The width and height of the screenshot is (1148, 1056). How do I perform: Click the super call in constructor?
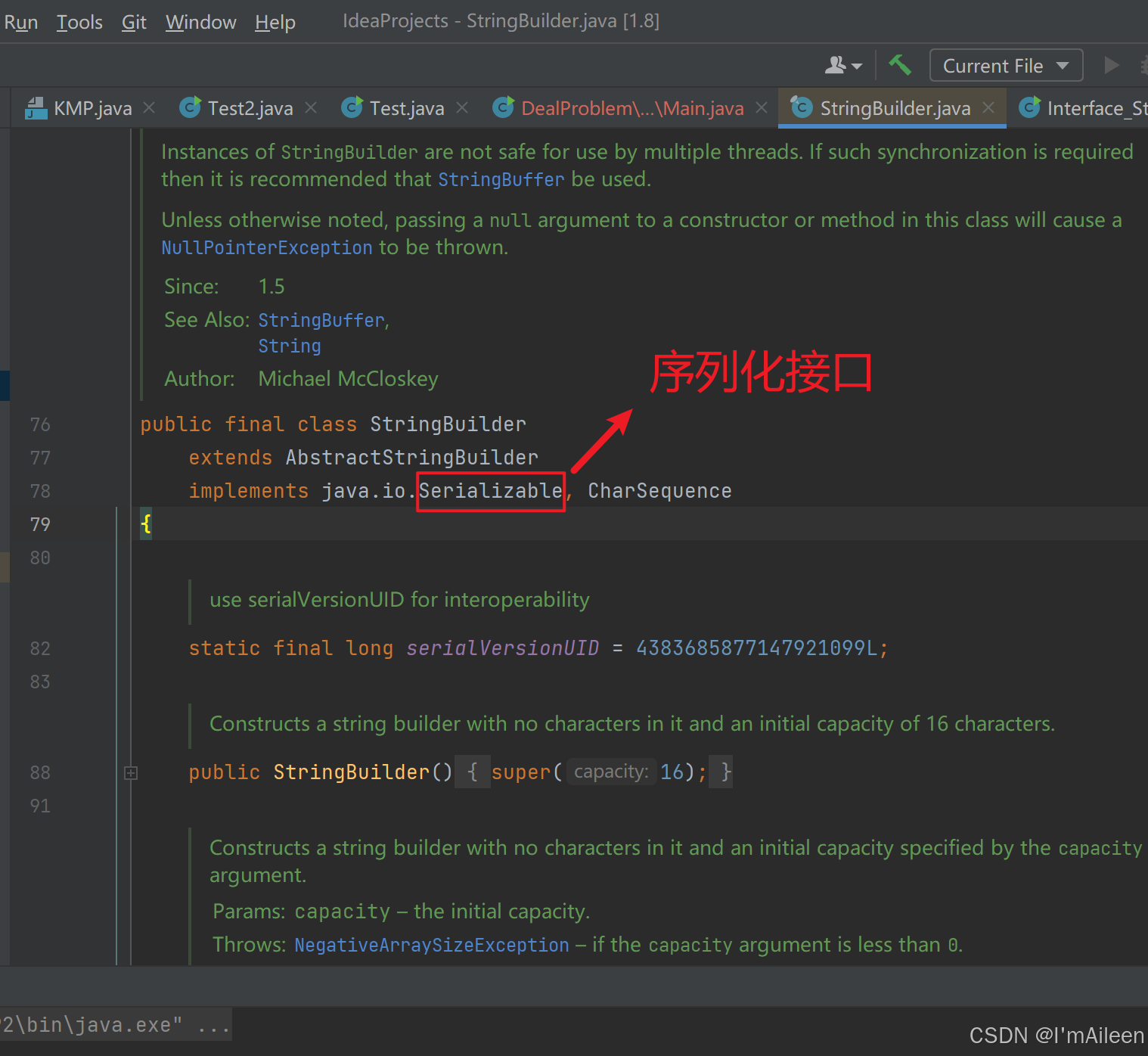(521, 772)
